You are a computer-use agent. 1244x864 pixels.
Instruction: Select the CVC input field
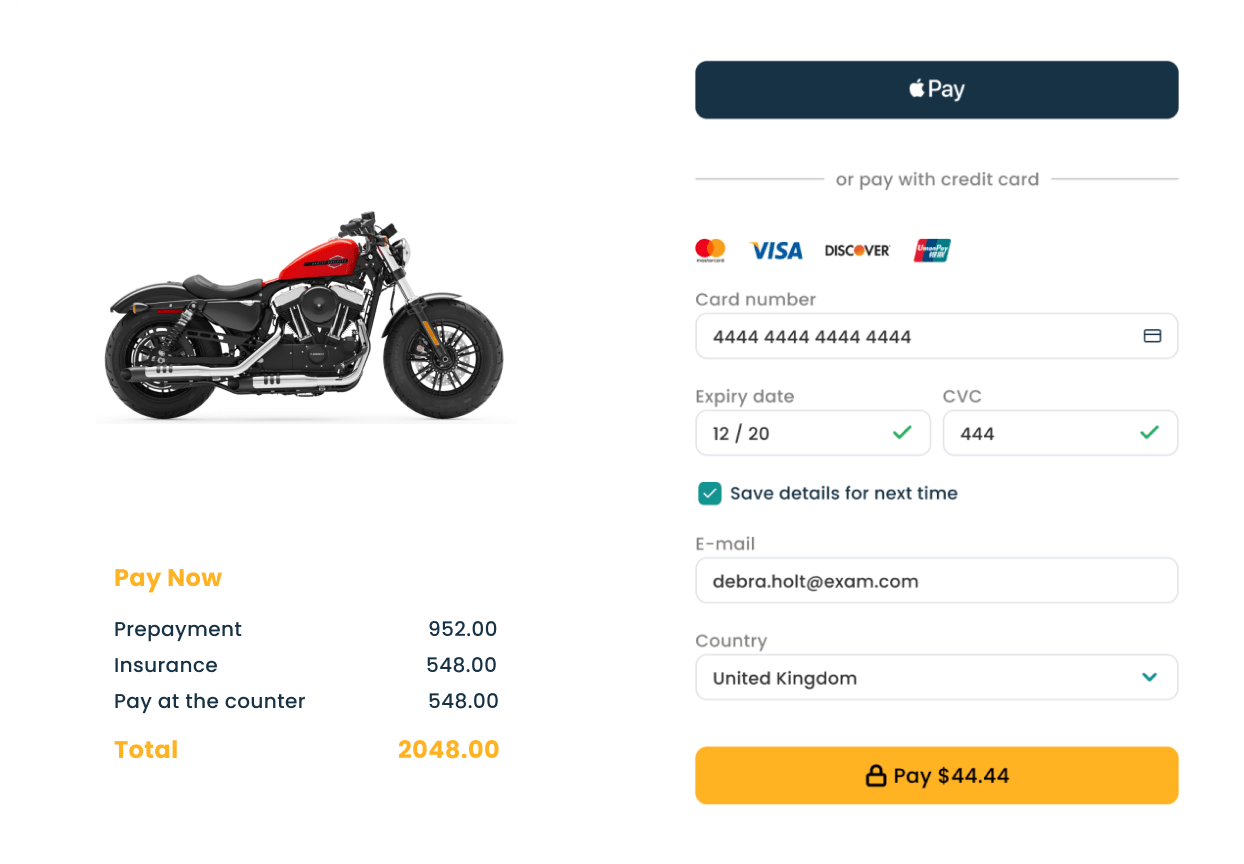tap(1060, 433)
